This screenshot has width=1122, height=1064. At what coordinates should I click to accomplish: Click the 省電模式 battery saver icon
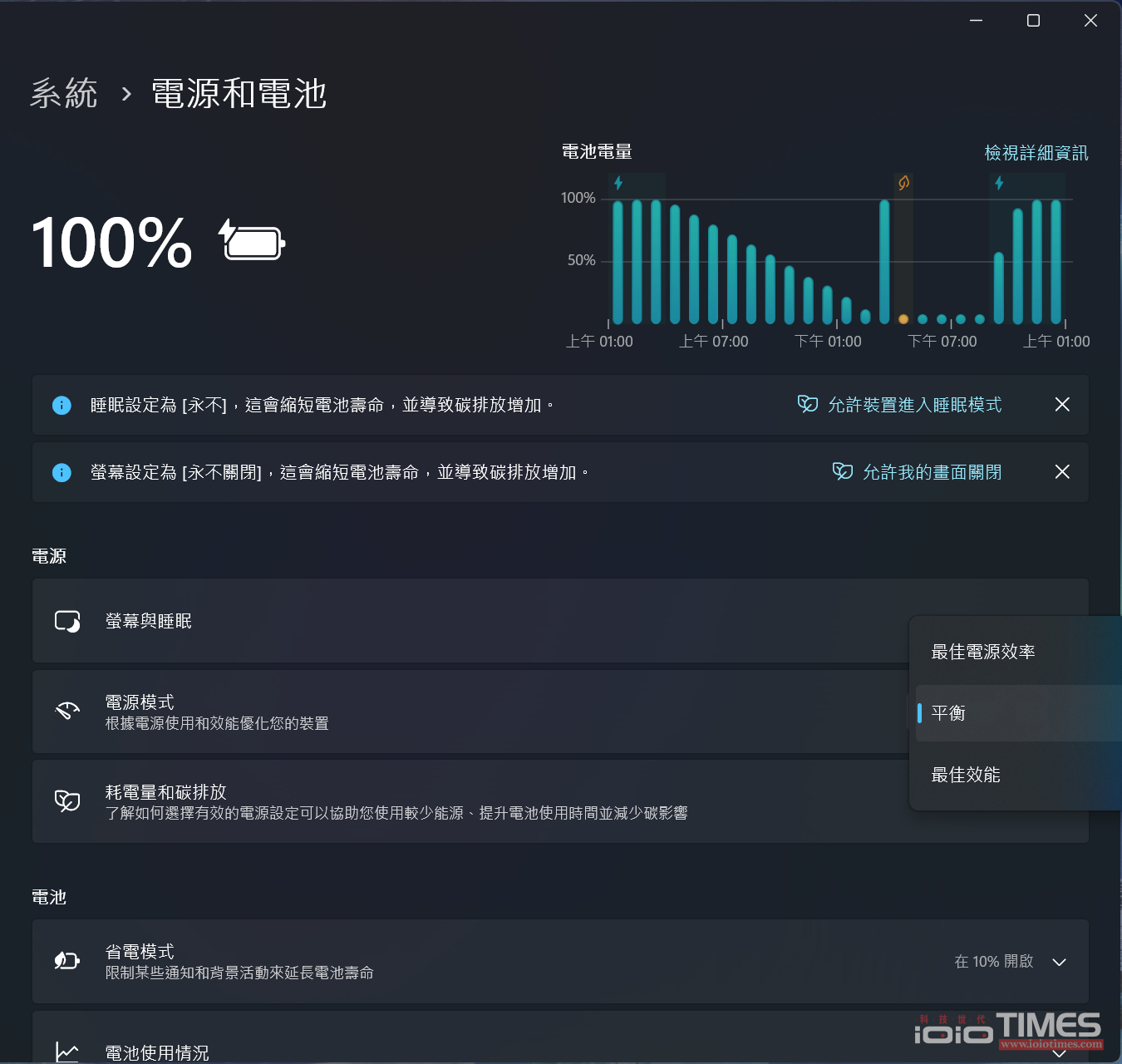coord(66,961)
